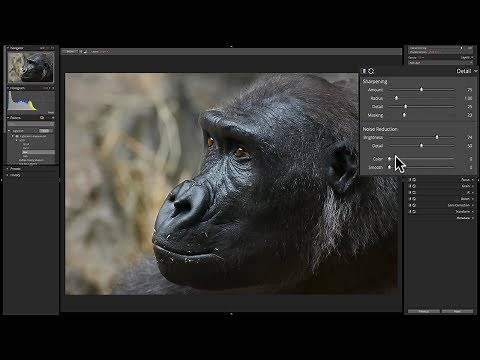Expand the Transform panel
This screenshot has height=360, width=480.
click(x=472, y=212)
